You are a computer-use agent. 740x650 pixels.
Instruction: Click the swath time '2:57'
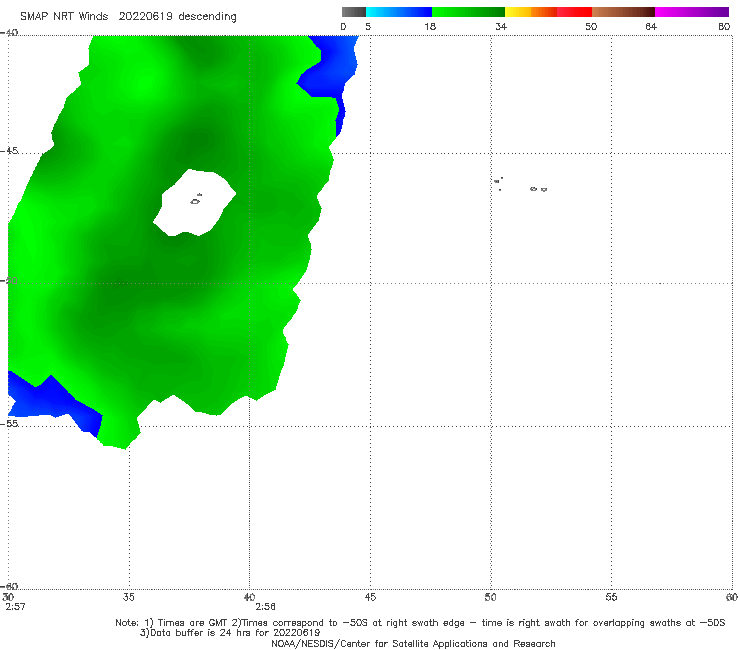click(x=15, y=607)
